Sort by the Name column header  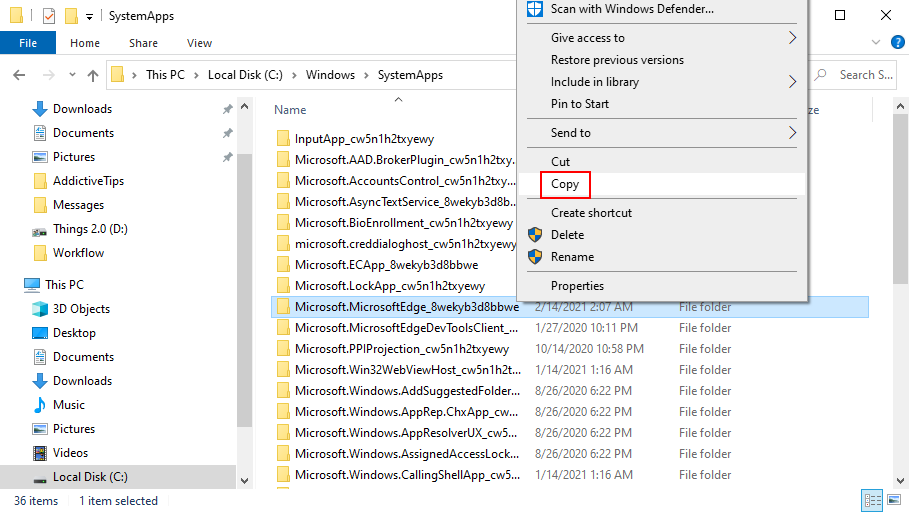pyautogui.click(x=290, y=110)
